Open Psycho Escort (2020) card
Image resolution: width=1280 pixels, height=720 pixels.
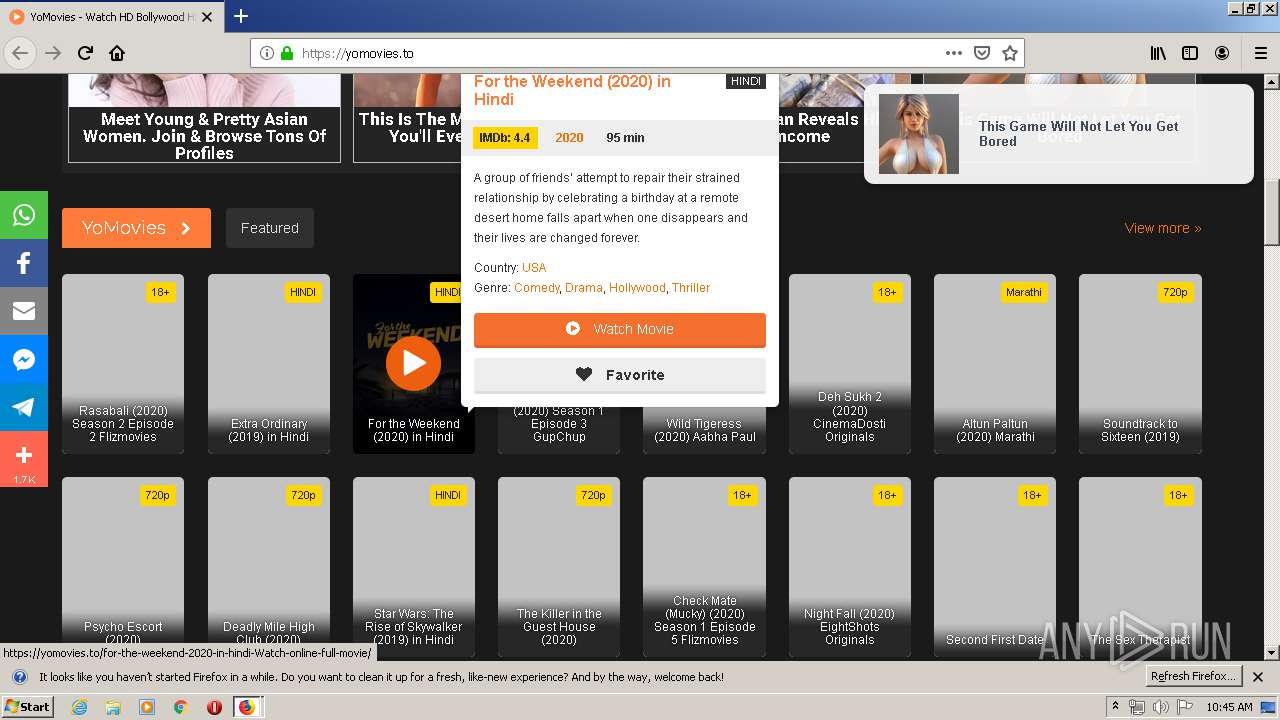coord(123,567)
